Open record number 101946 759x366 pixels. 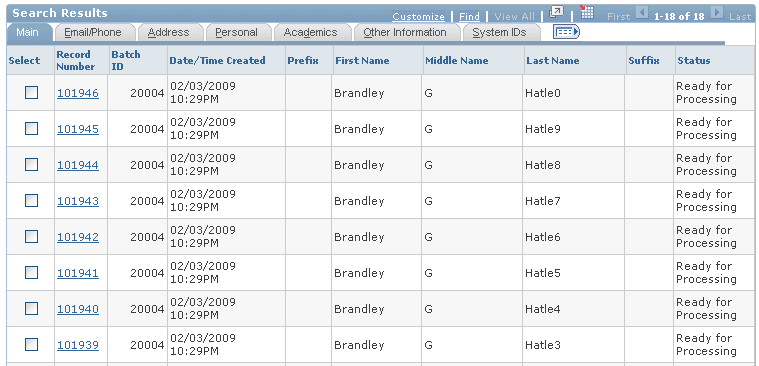(78, 93)
